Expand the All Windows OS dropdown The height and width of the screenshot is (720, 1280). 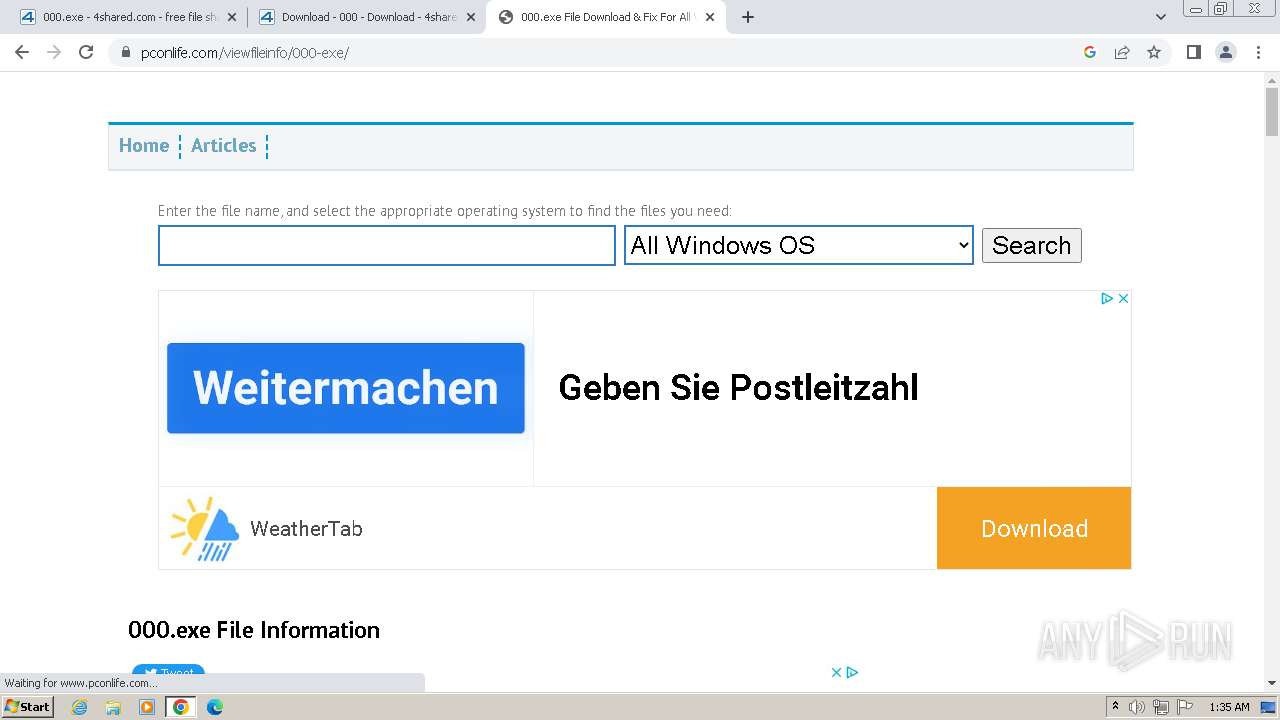[799, 245]
